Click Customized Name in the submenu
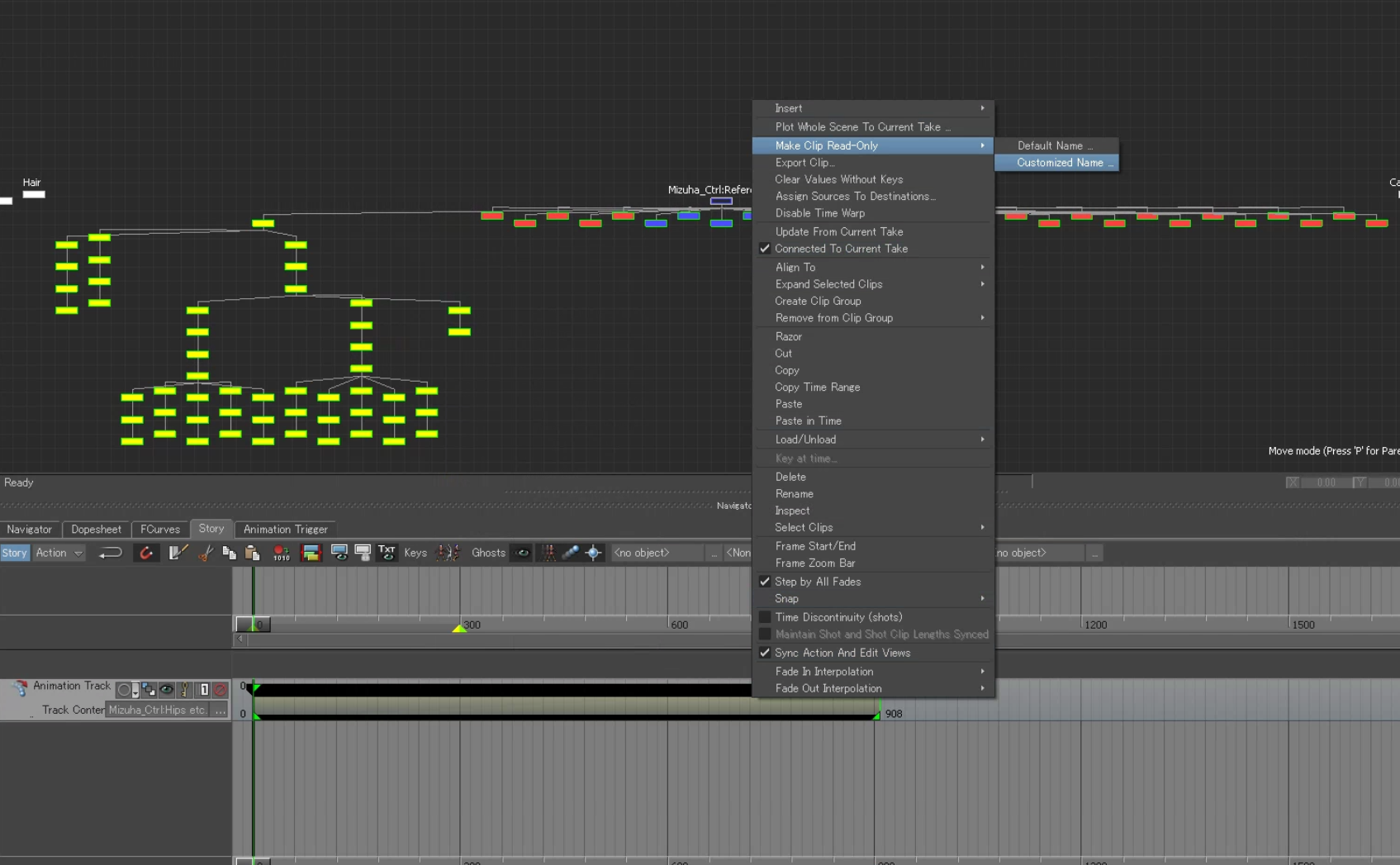 tap(1060, 163)
